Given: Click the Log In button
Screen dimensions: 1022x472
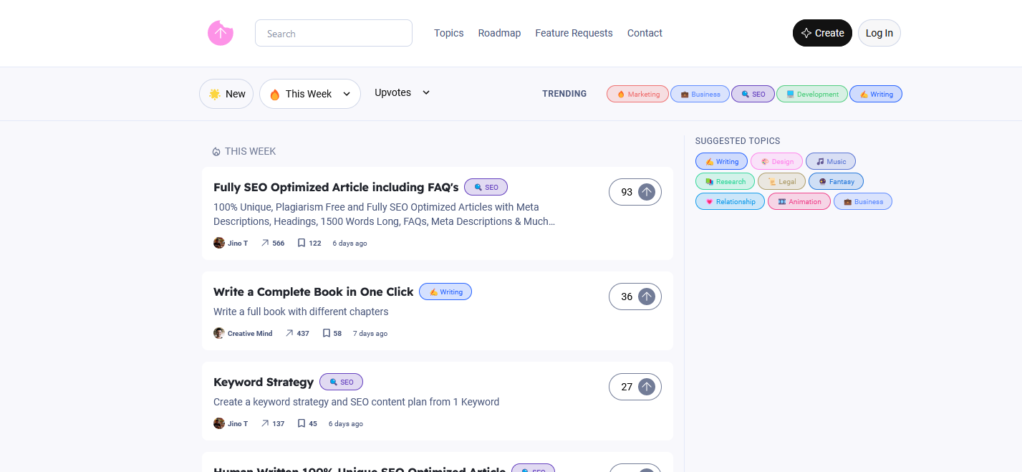Looking at the screenshot, I should tap(879, 33).
